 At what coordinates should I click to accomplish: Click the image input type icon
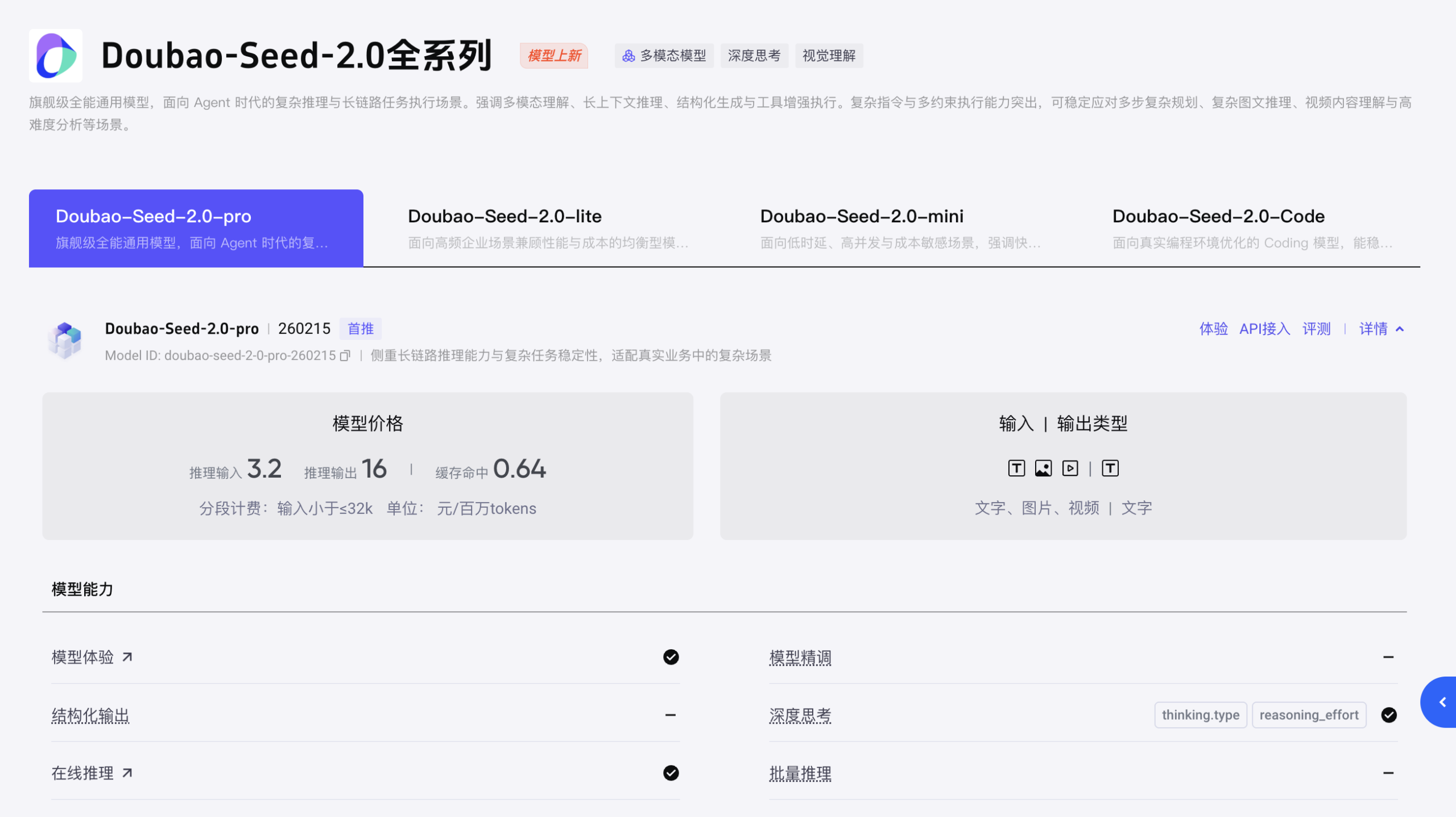[1043, 468]
